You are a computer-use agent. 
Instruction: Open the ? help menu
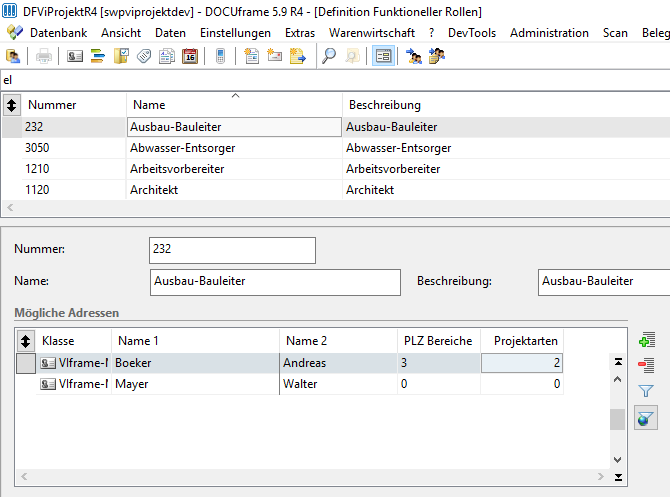pyautogui.click(x=432, y=33)
